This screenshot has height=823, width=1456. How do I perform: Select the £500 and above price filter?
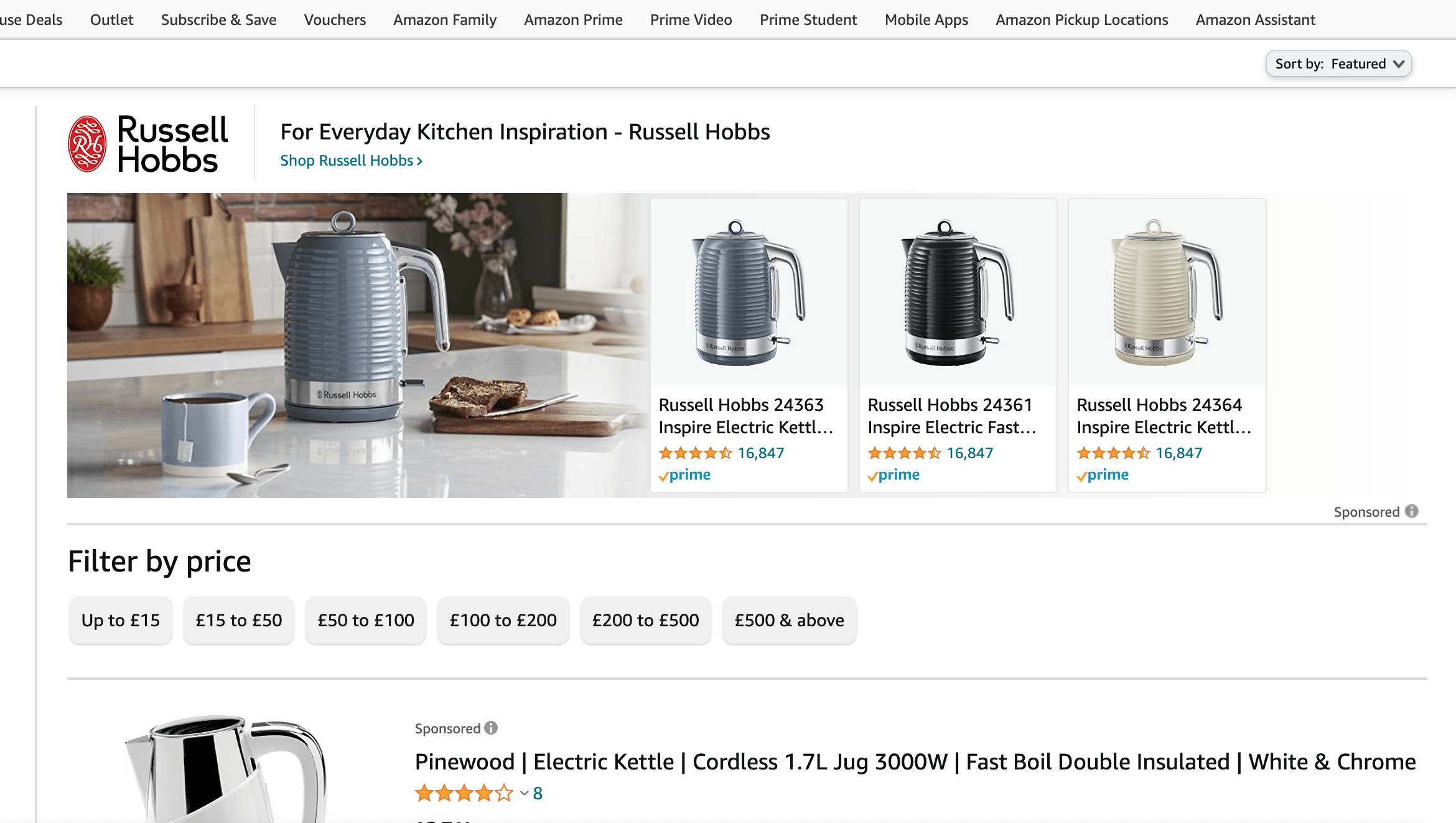tap(788, 620)
